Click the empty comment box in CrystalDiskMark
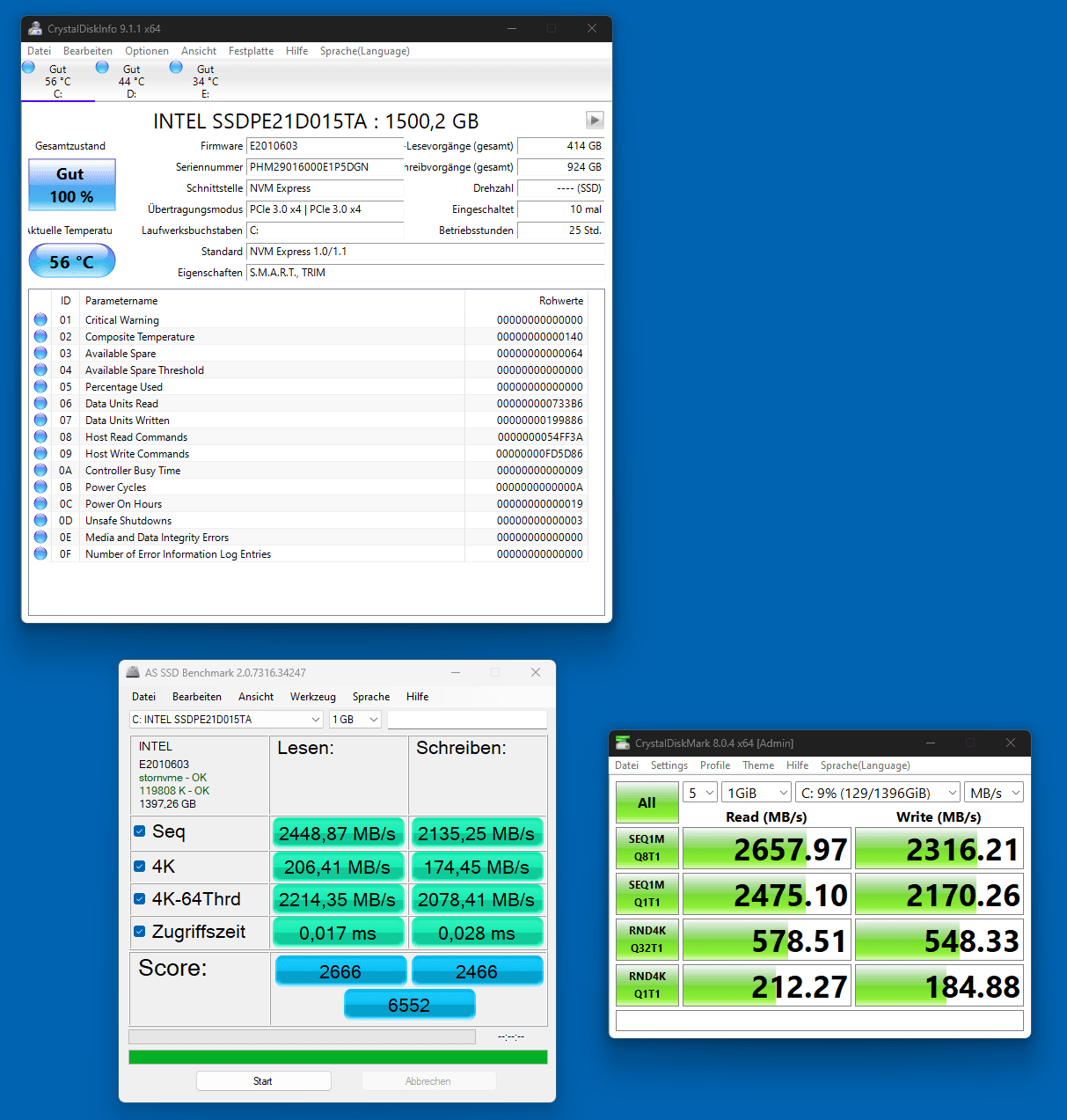This screenshot has width=1067, height=1120. [820, 1020]
